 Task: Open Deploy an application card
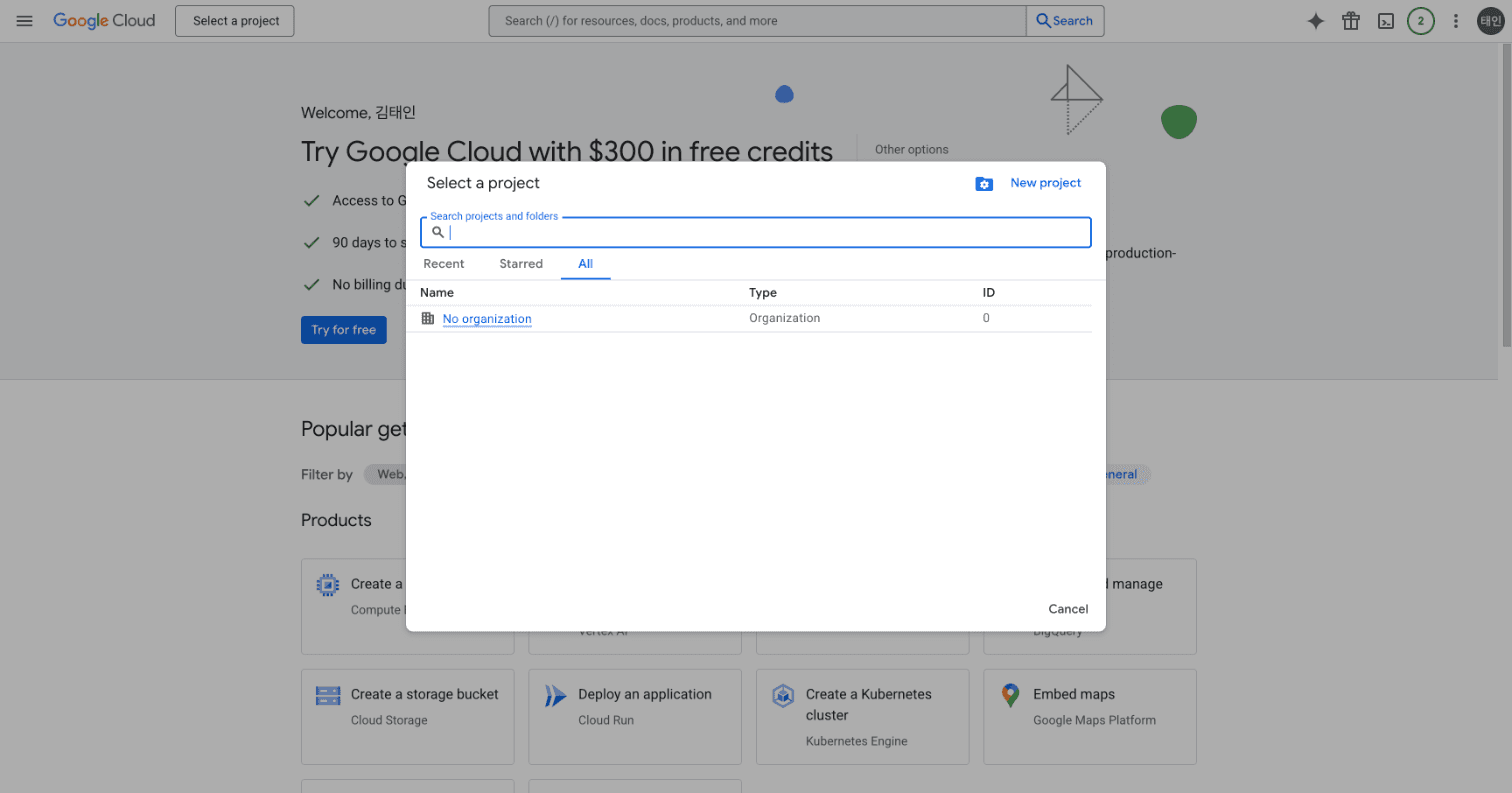click(635, 717)
